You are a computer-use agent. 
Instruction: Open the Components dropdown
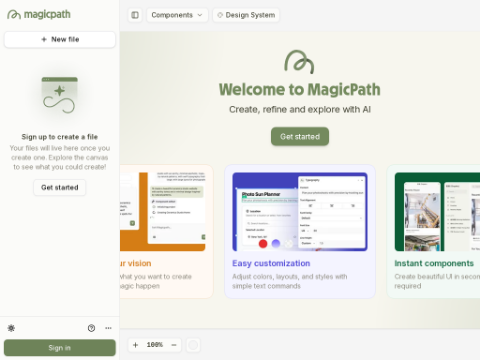[x=177, y=15]
